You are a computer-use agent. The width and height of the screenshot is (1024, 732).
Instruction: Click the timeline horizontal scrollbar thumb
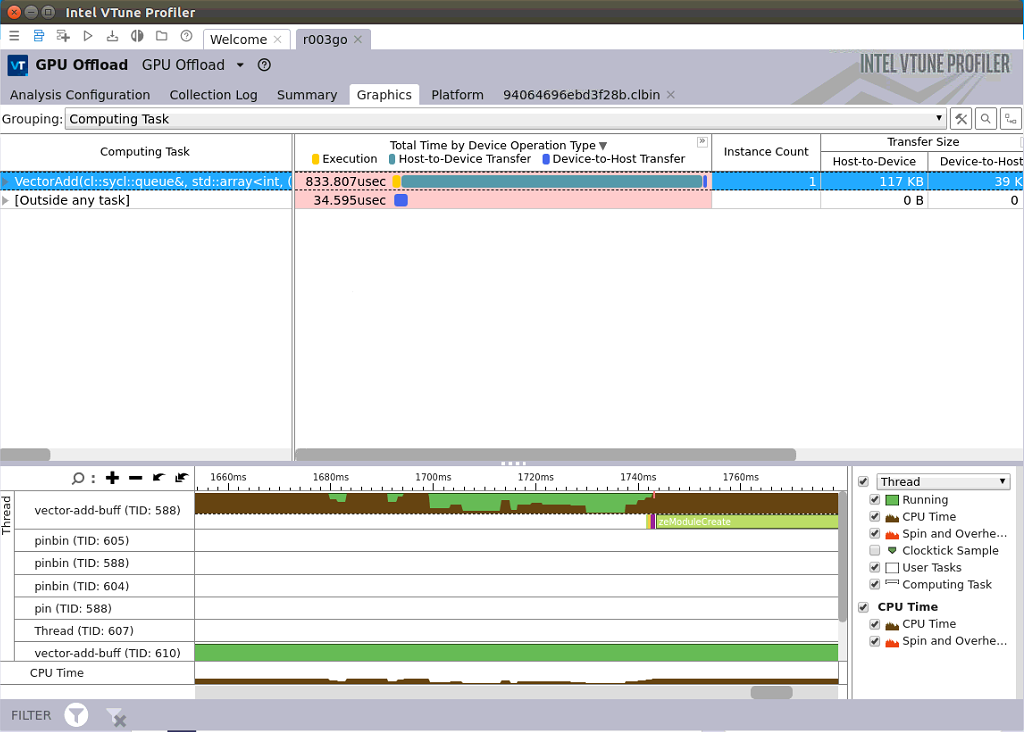tap(771, 692)
